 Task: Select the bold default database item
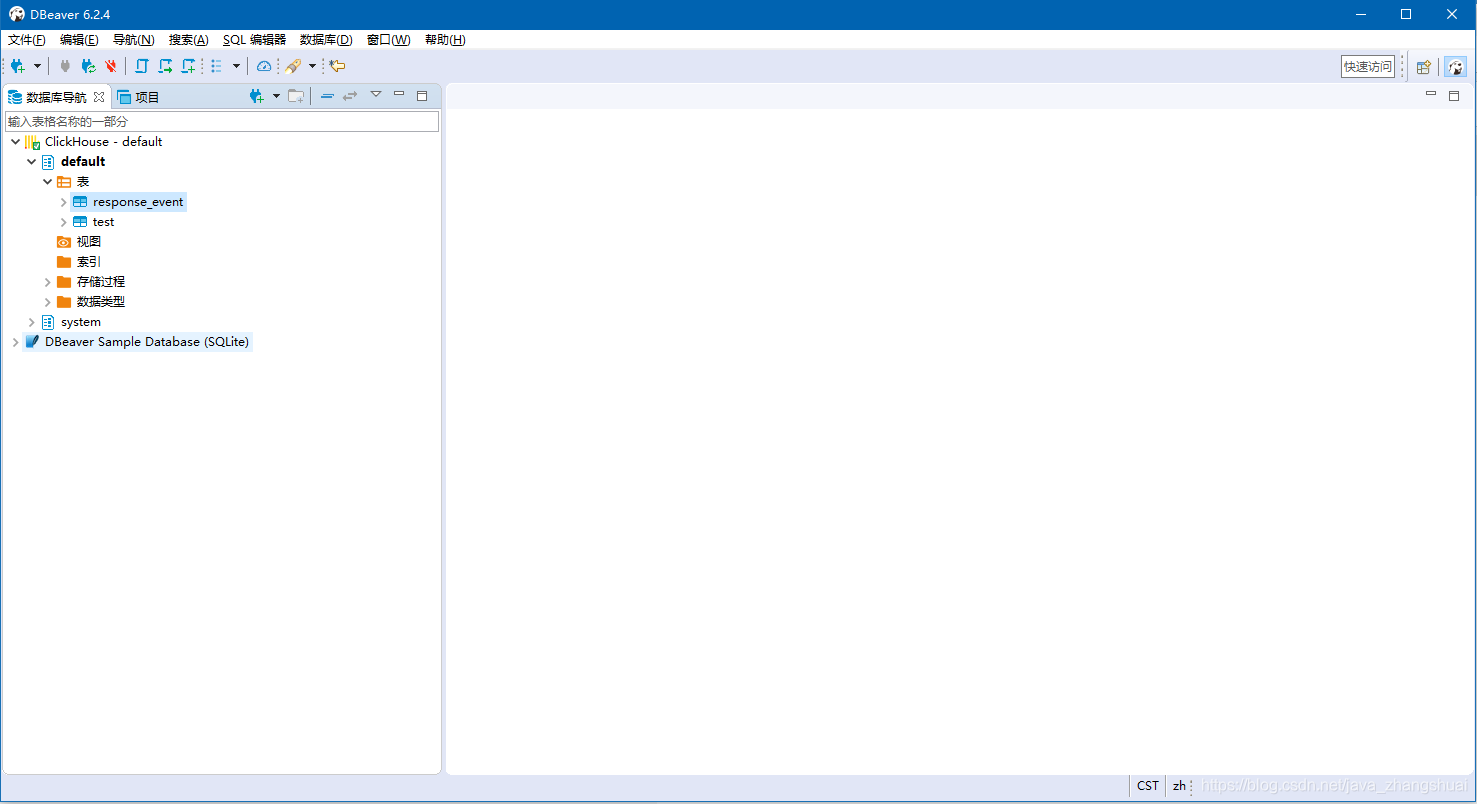83,162
